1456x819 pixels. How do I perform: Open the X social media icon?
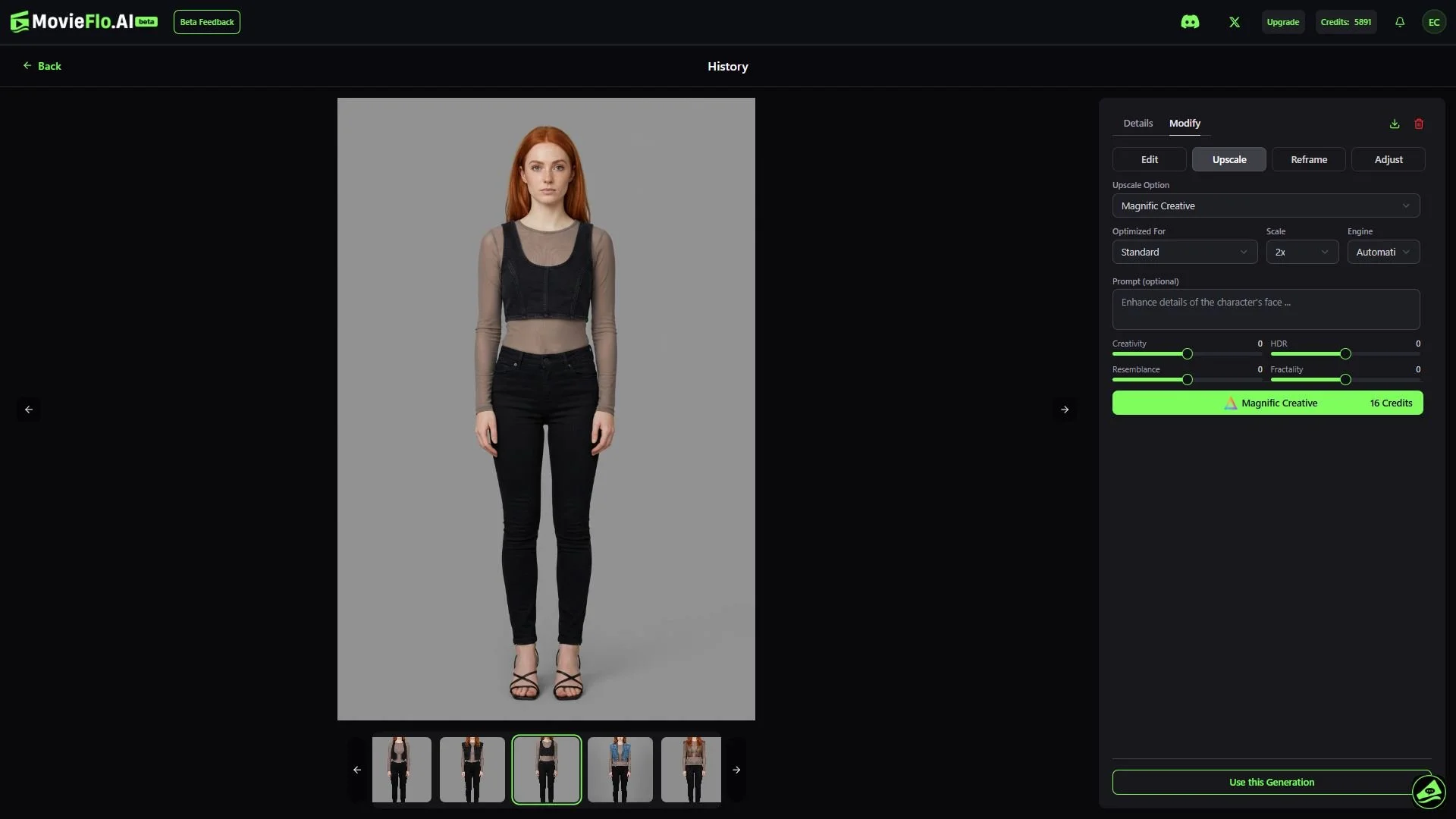tap(1234, 21)
